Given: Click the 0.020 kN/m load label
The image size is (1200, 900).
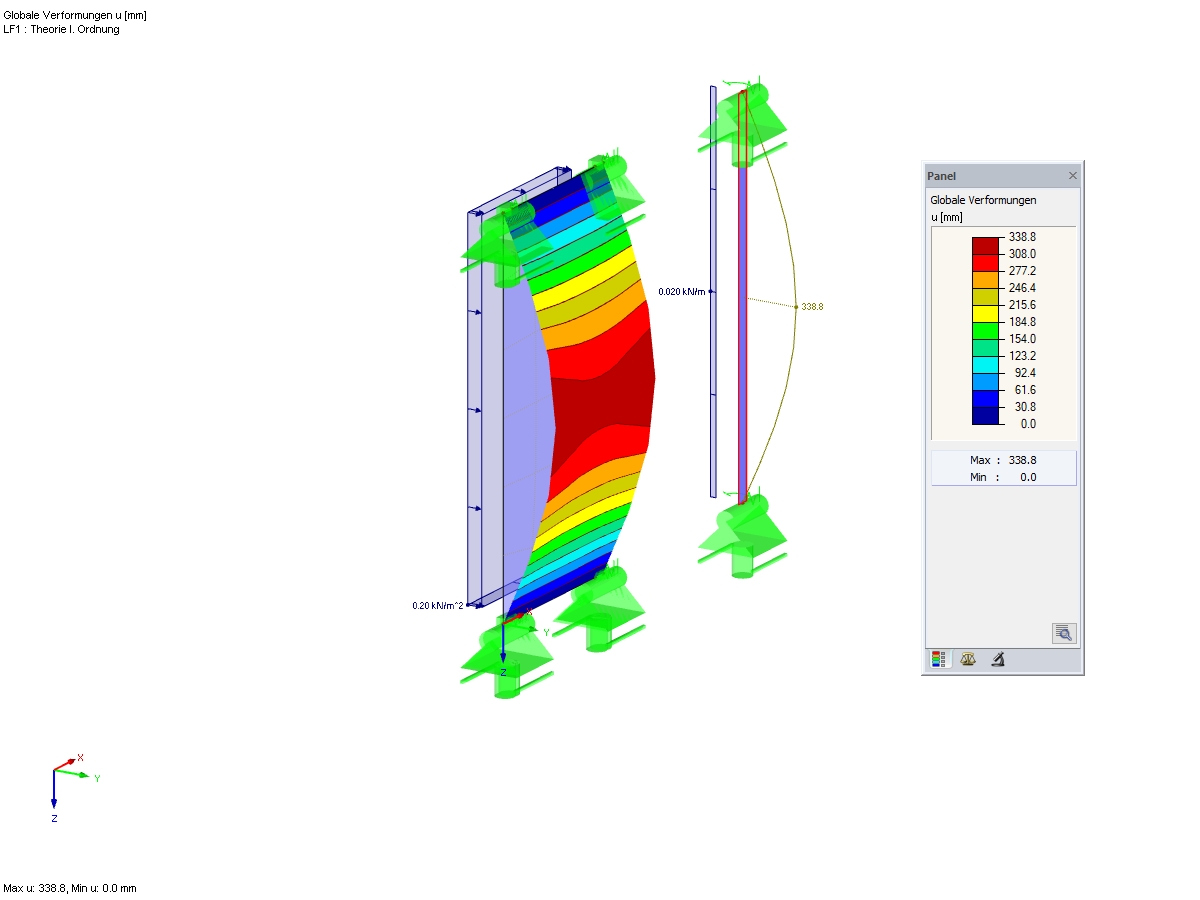Looking at the screenshot, I should 682,291.
